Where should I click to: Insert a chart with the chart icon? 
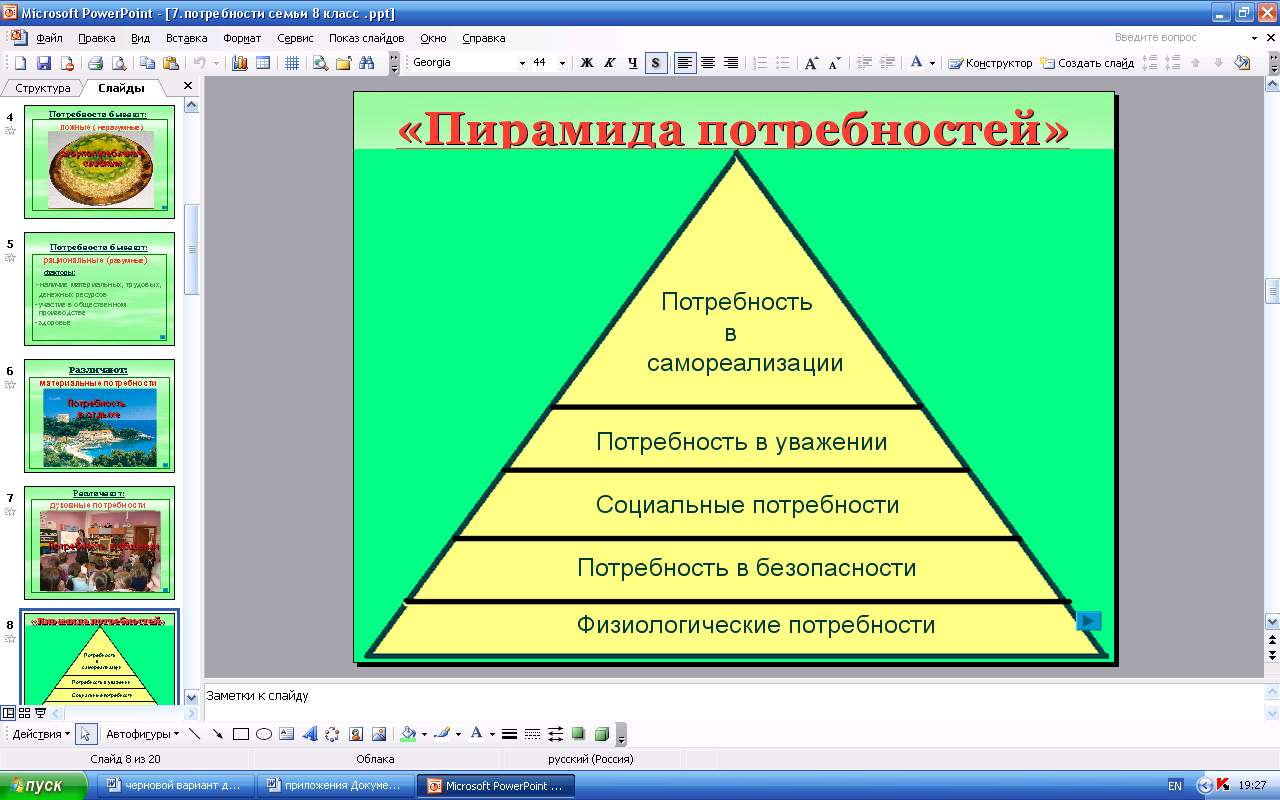point(240,63)
